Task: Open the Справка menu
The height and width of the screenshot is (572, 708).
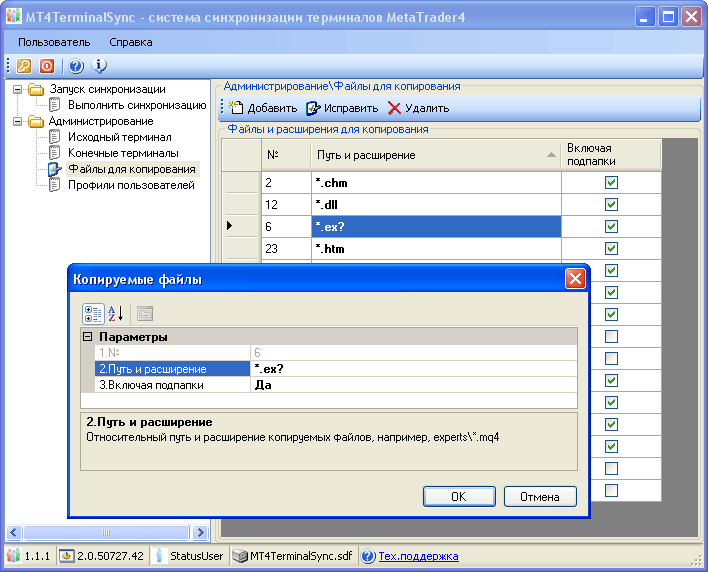Action: click(x=131, y=42)
